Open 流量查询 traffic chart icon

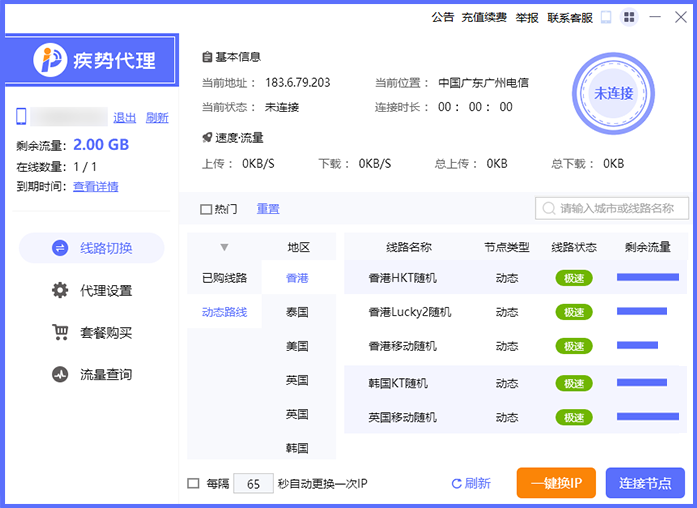[x=60, y=375]
